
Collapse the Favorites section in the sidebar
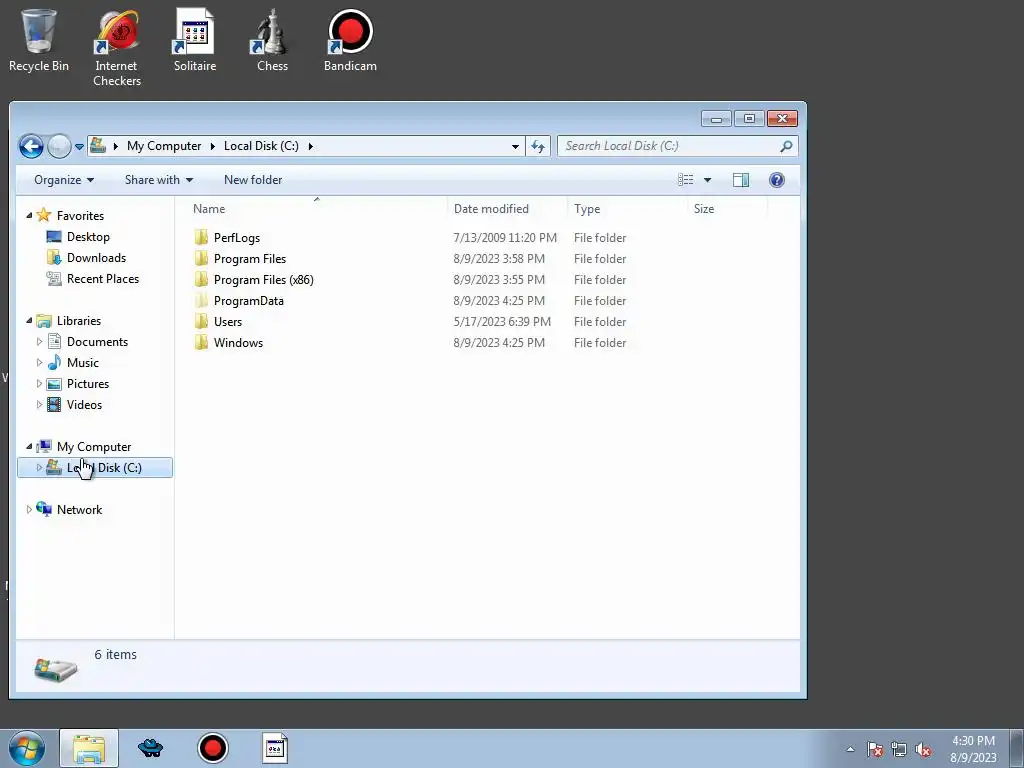29,215
